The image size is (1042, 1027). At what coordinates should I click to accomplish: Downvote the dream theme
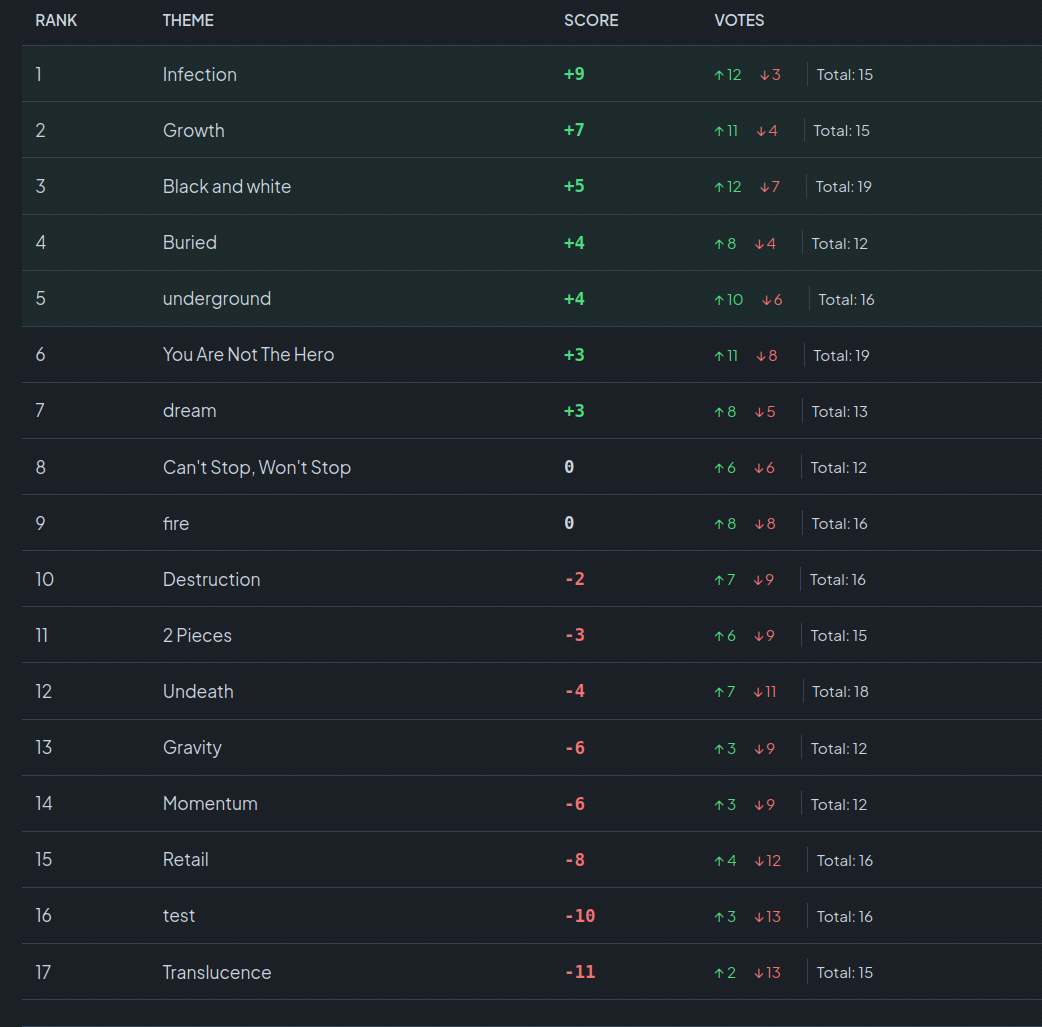(x=759, y=412)
